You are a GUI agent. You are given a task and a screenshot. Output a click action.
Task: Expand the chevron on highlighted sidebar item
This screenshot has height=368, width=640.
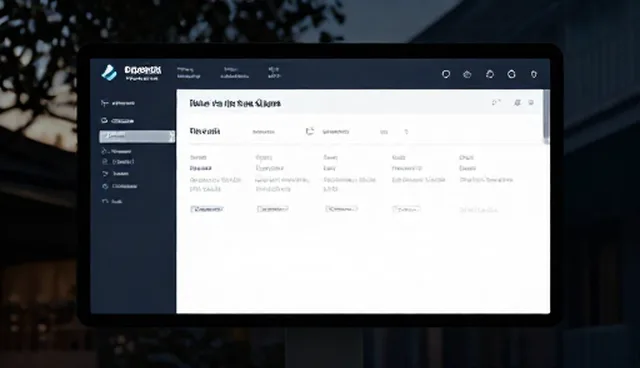click(171, 136)
